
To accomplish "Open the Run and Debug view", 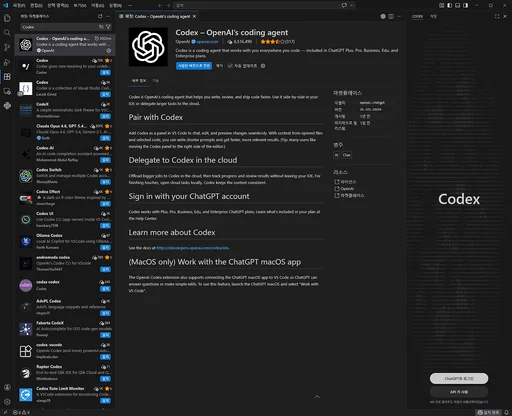I will click(7, 62).
